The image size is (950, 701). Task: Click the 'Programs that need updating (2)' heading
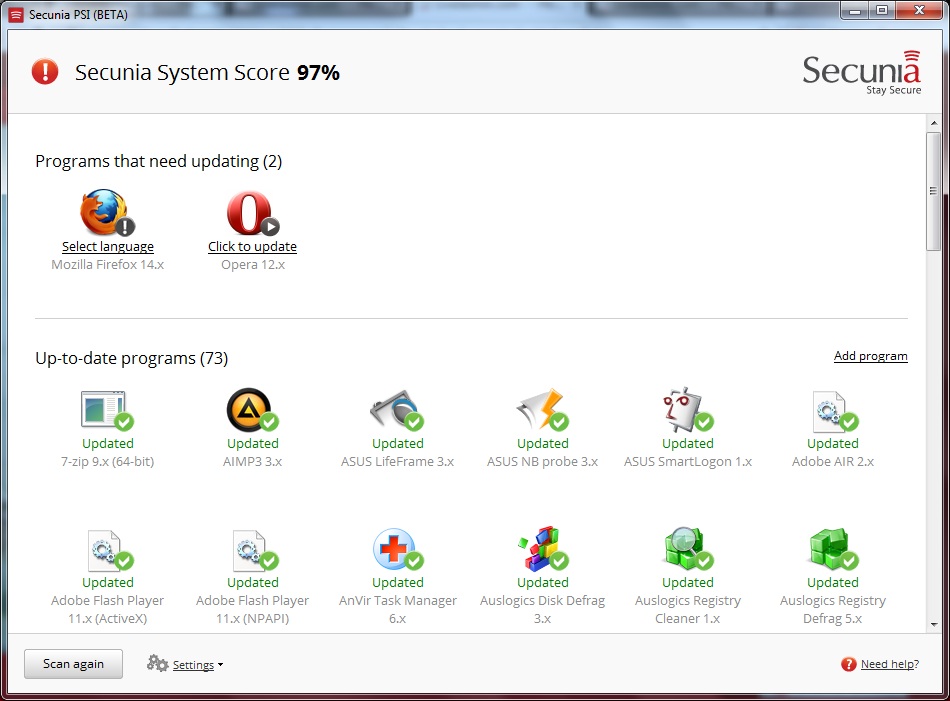tap(159, 161)
